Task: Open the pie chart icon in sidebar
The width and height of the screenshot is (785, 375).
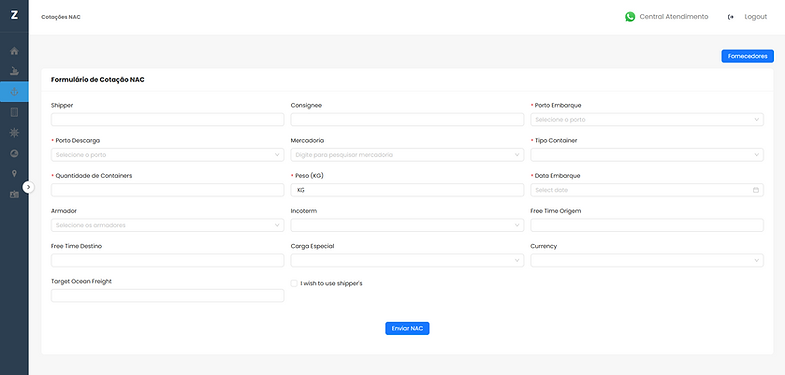Action: (x=14, y=153)
